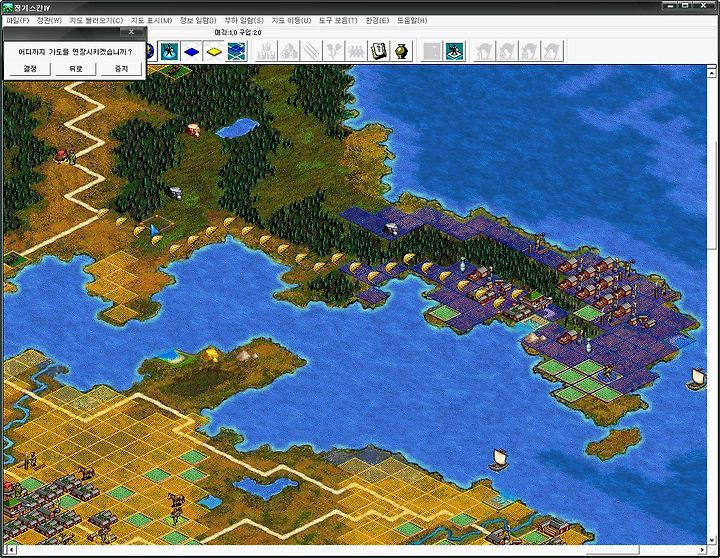The height and width of the screenshot is (558, 720).
Task: Click the fourth greyed cat toolbar icon
Action: [552, 51]
